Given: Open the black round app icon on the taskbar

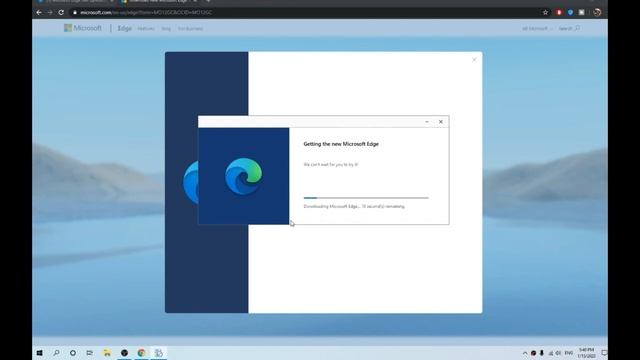Looking at the screenshot, I should tap(124, 353).
